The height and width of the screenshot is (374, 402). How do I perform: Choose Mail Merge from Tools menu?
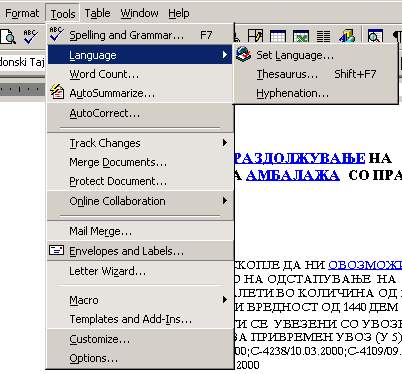coord(140,231)
